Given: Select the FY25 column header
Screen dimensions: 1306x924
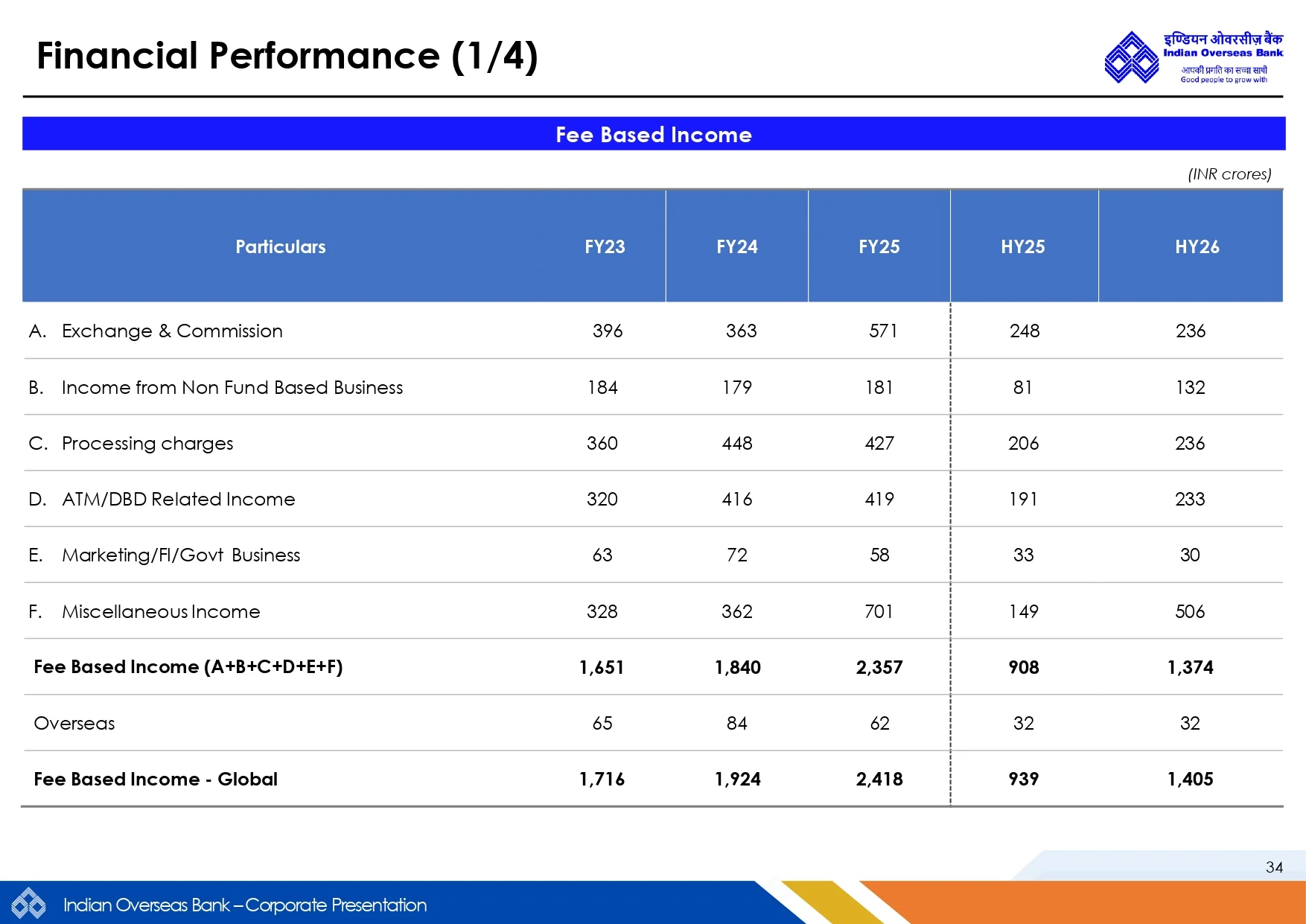Looking at the screenshot, I should pyautogui.click(x=879, y=246).
